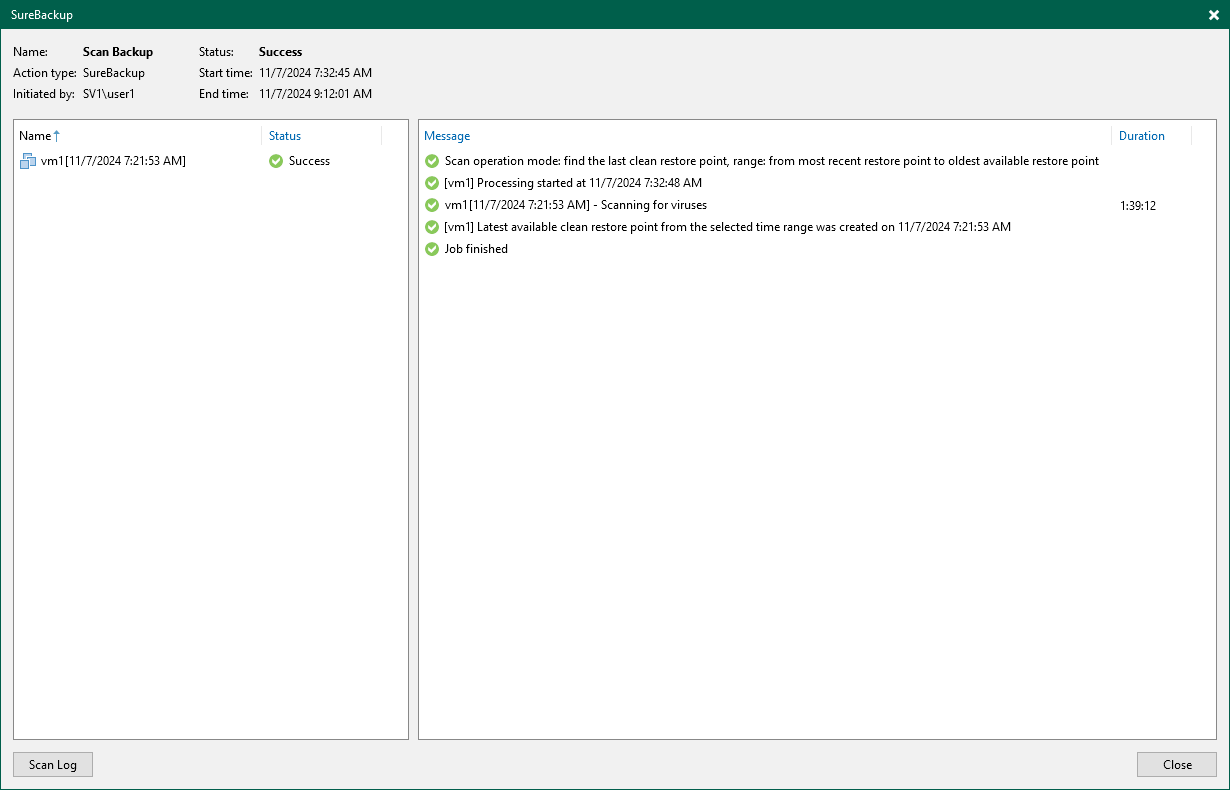The image size is (1230, 790).
Task: Click the green Success status icon for vm1
Action: click(x=275, y=160)
